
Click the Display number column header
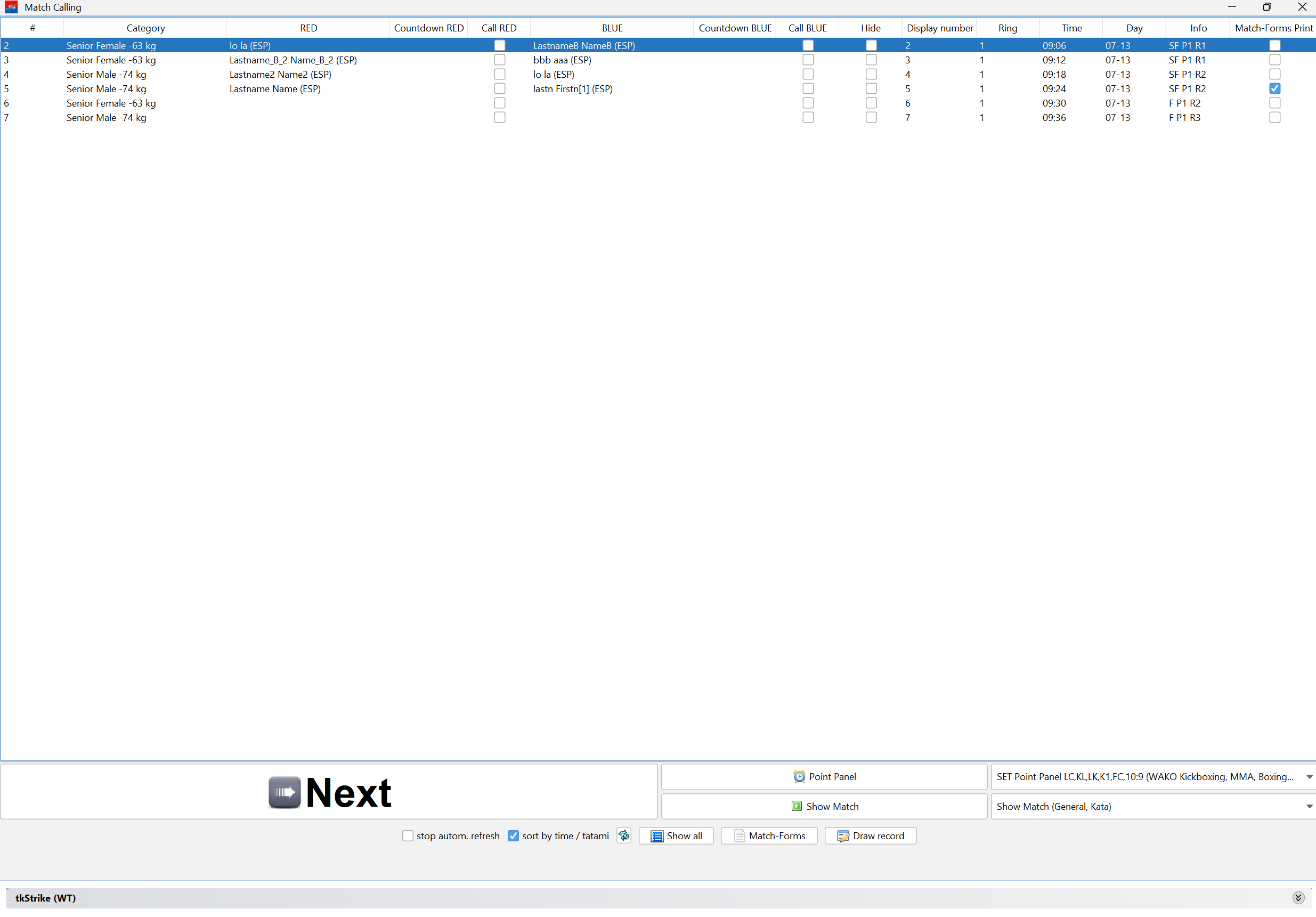[939, 28]
